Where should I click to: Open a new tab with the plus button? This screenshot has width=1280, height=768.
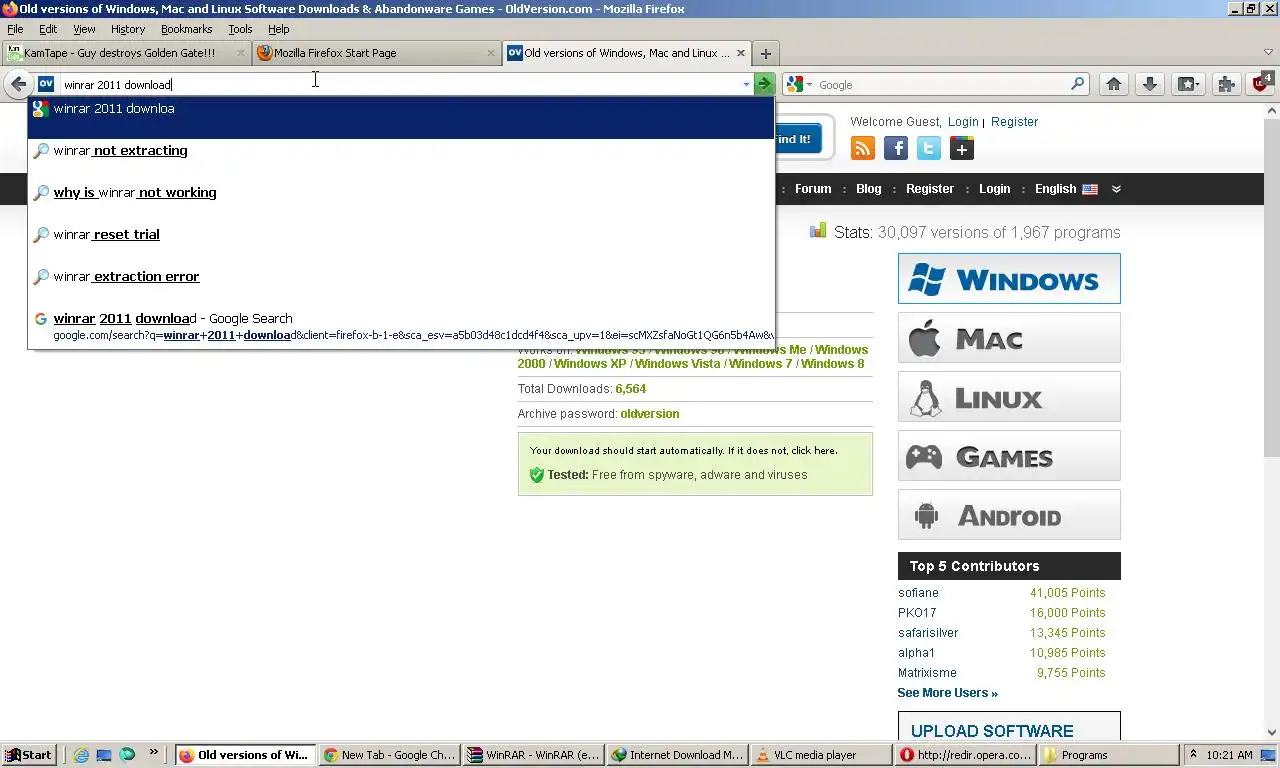pyautogui.click(x=765, y=54)
